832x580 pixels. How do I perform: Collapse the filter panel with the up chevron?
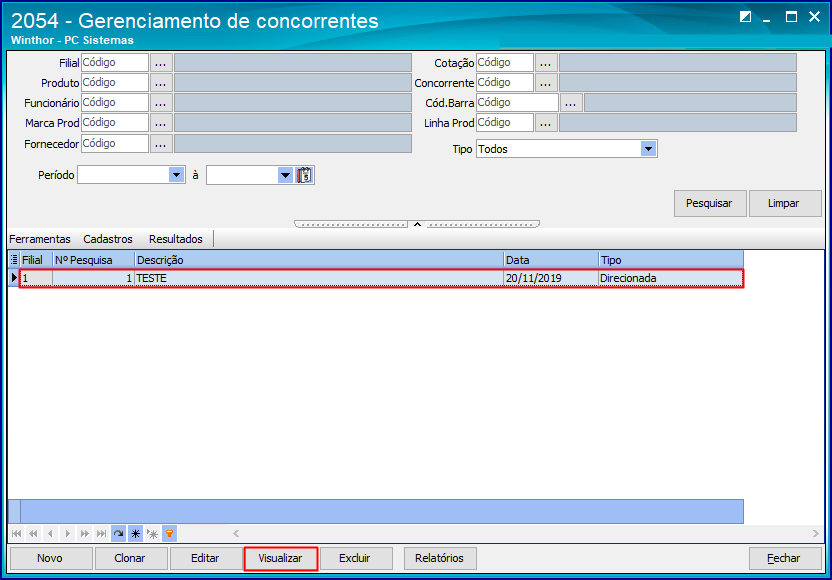click(418, 224)
